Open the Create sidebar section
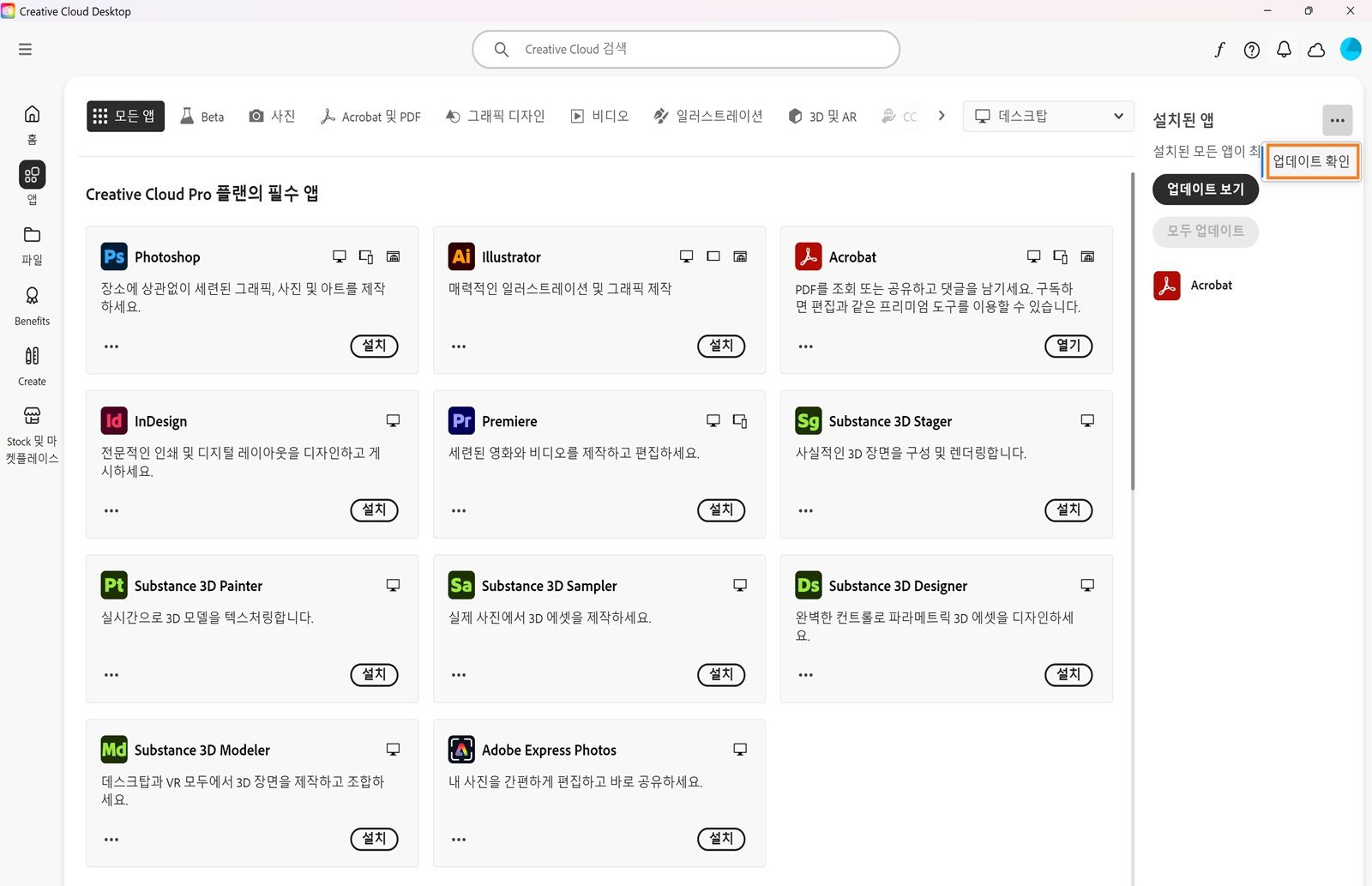Image resolution: width=1372 pixels, height=886 pixels. (31, 365)
